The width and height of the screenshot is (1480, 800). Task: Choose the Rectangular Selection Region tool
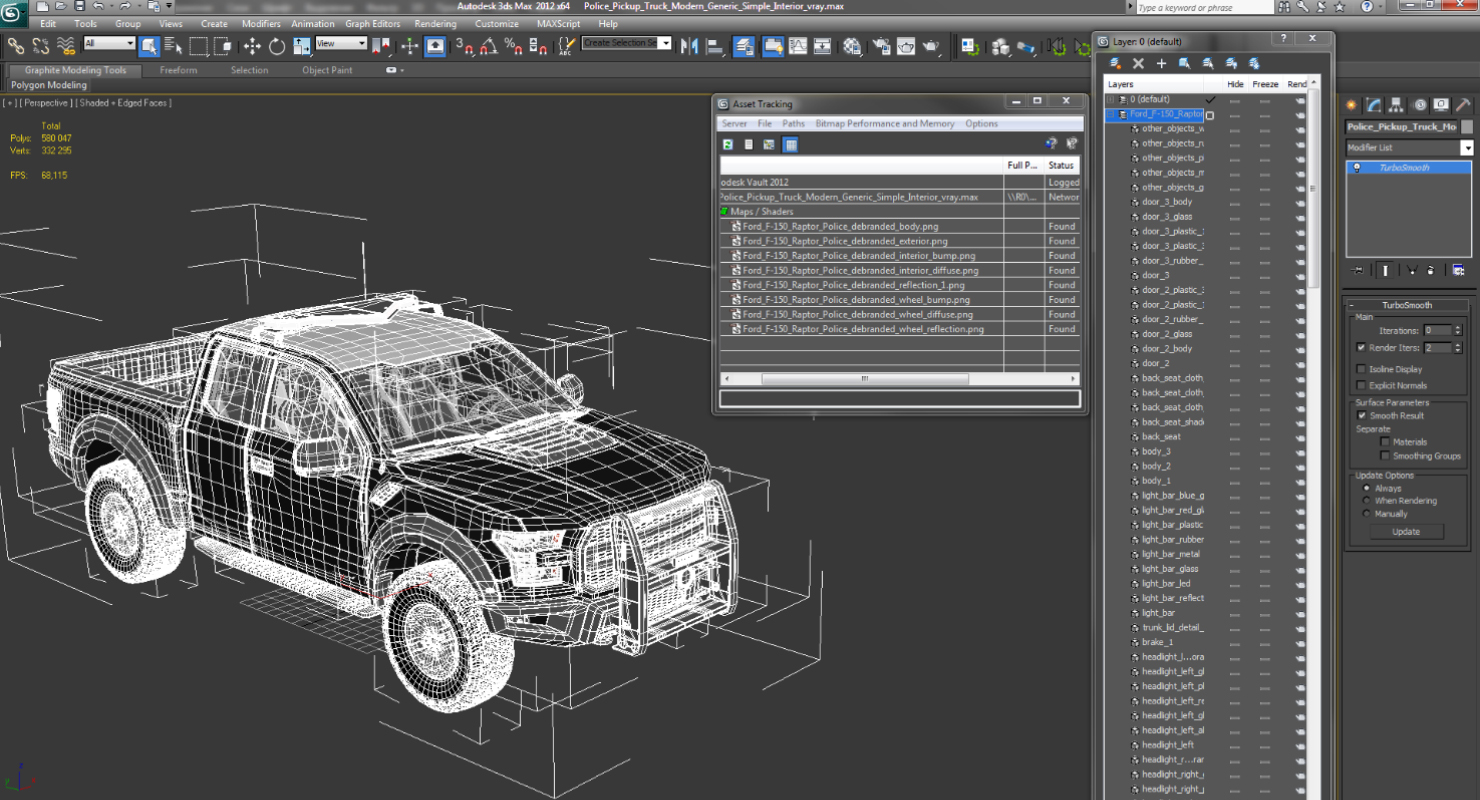tap(198, 45)
